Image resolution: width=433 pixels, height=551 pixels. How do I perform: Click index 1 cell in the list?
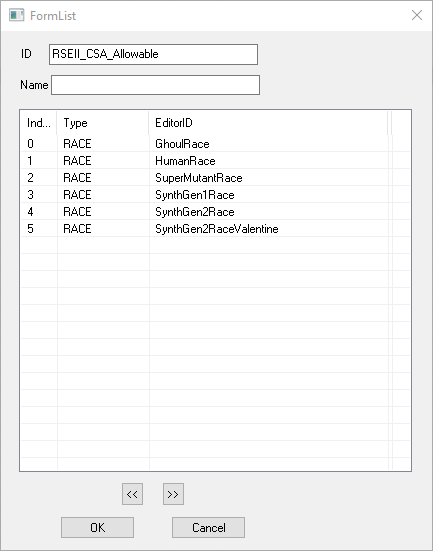39,161
